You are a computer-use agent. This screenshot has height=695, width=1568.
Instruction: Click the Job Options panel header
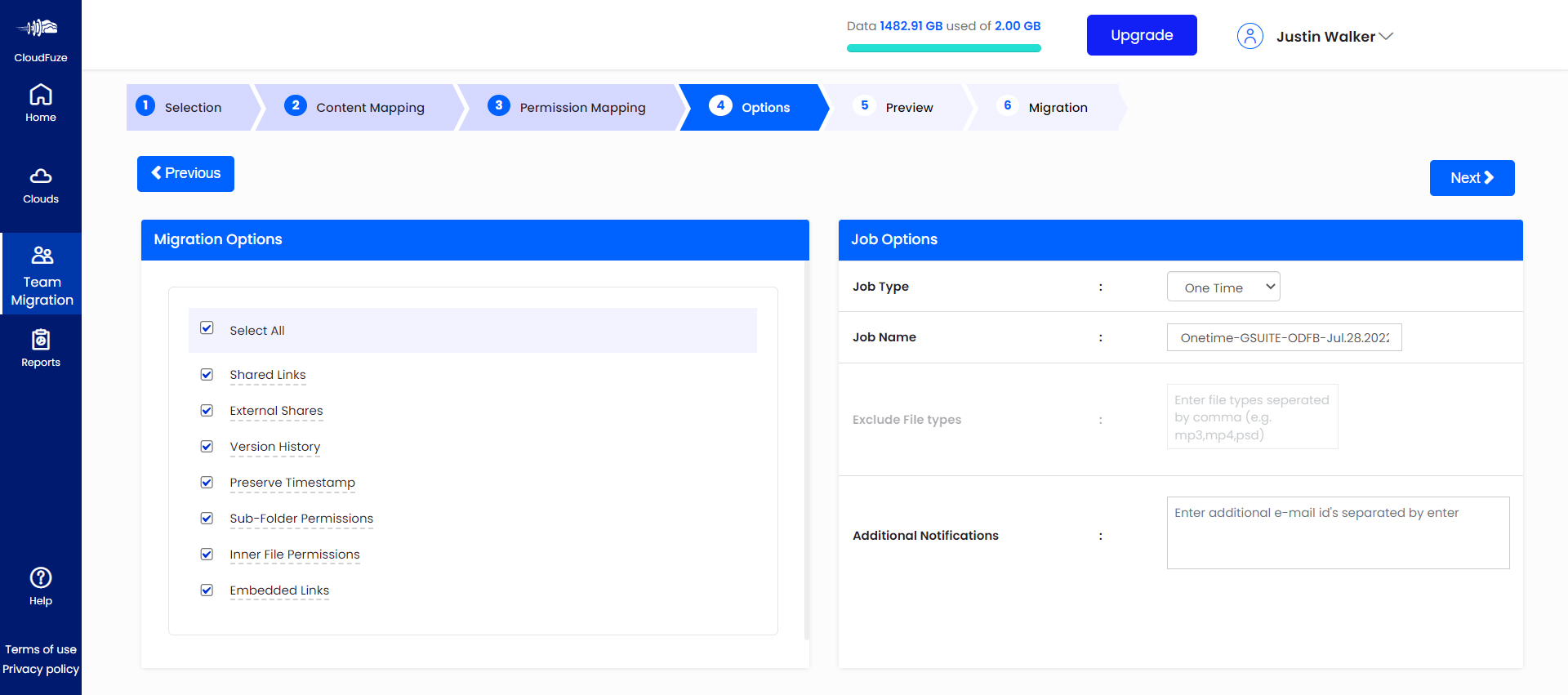[1181, 240]
